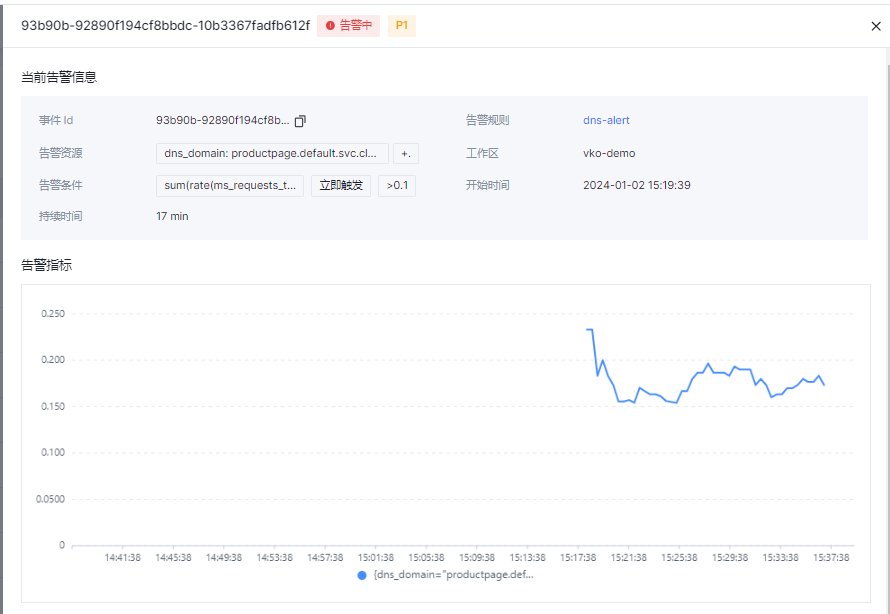Click the full alert Id in header
This screenshot has width=890, height=614.
165,26
